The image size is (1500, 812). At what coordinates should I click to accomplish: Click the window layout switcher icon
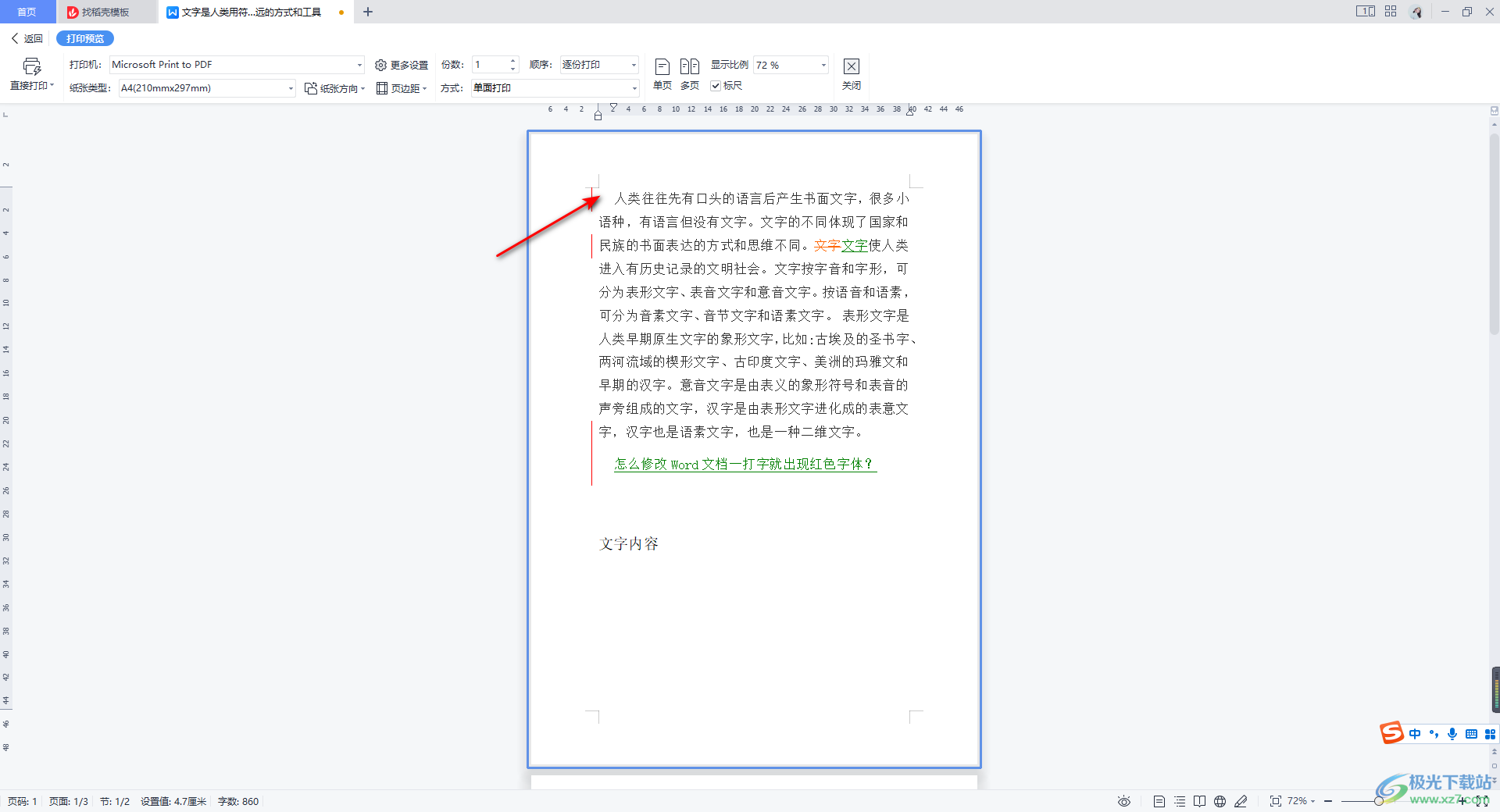(x=1365, y=12)
